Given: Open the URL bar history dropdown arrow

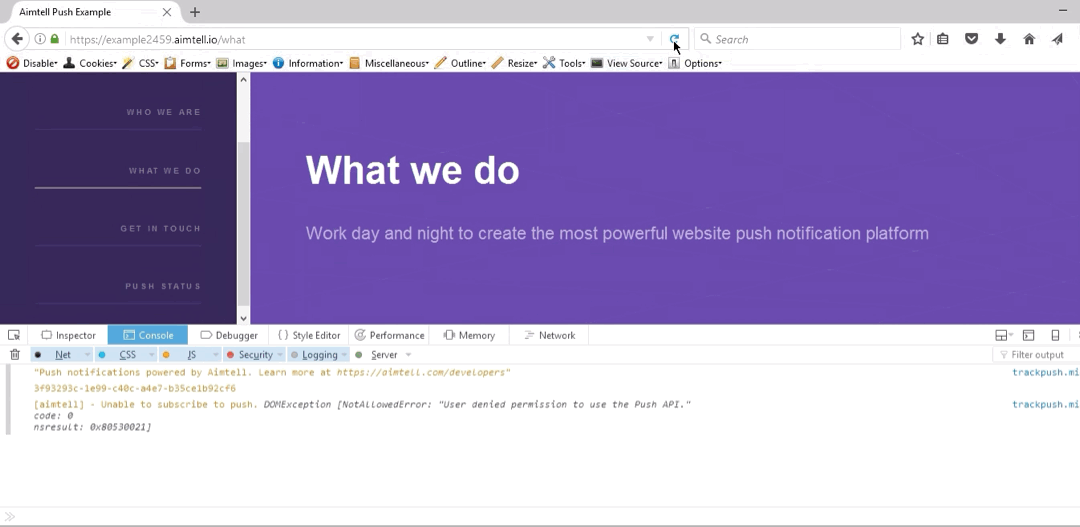Looking at the screenshot, I should coord(650,39).
